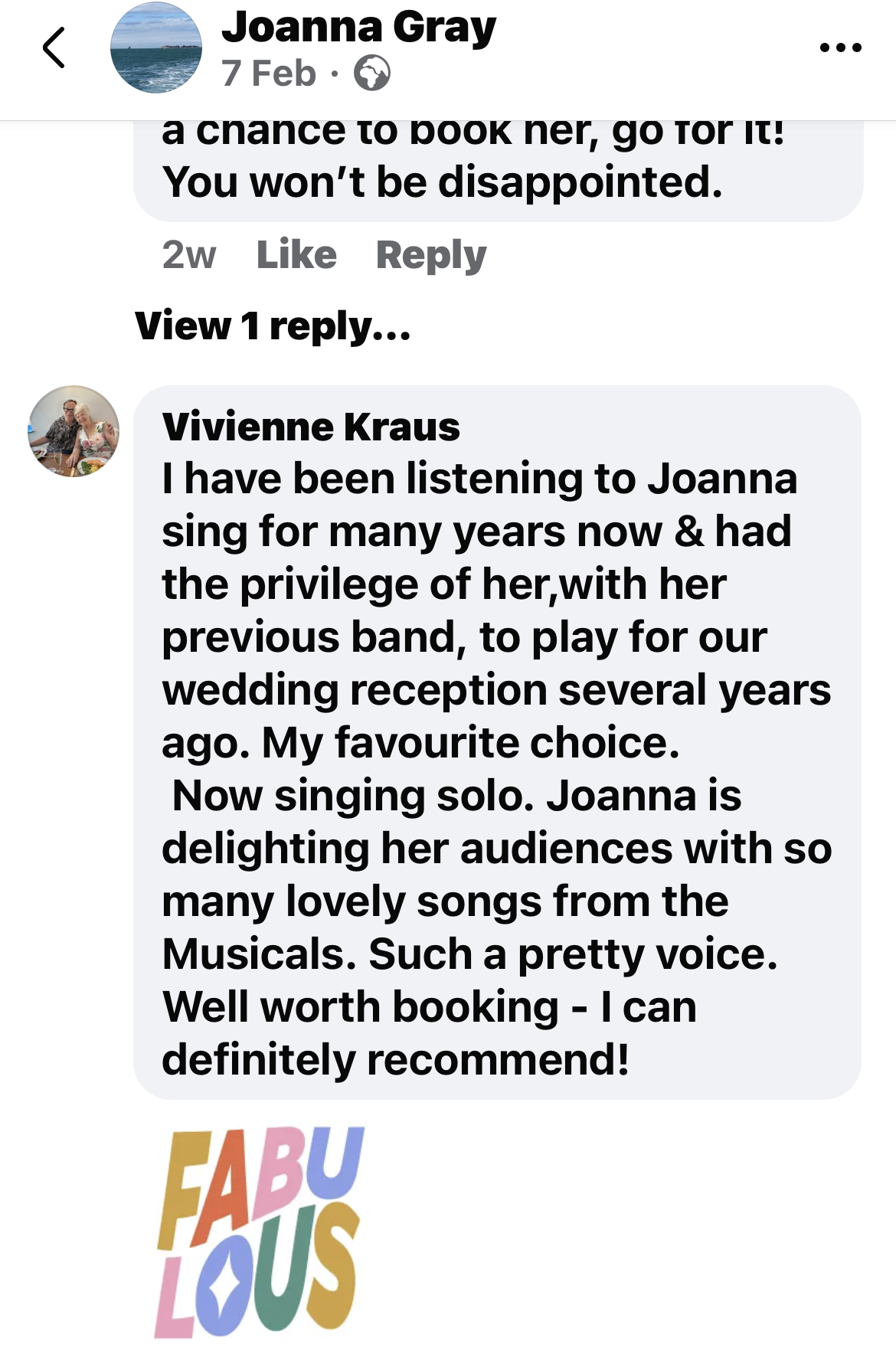Click the word 'Musicals' in Vivienne's comment

pos(259,954)
